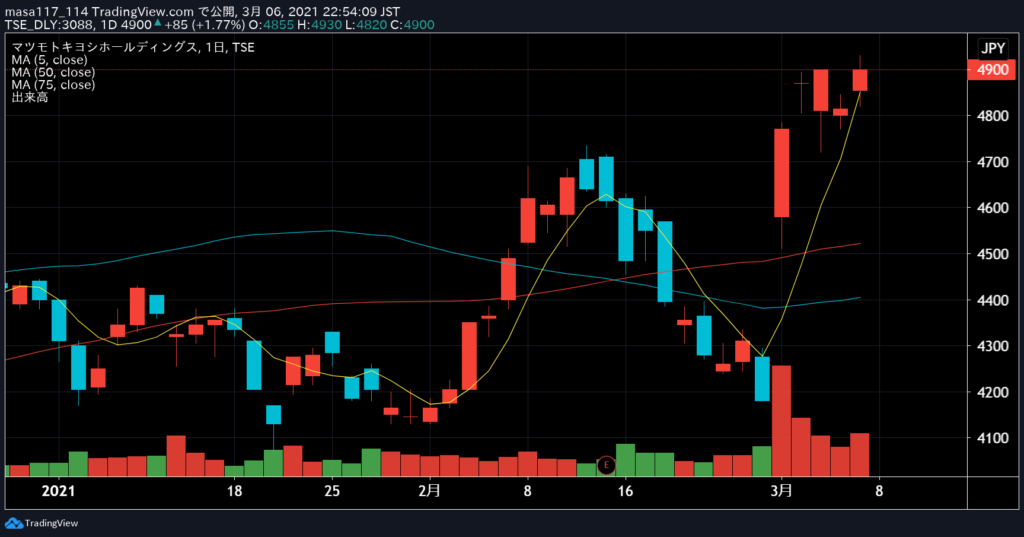Click the TSE_DLY:3088 symbol text in header

50,25
